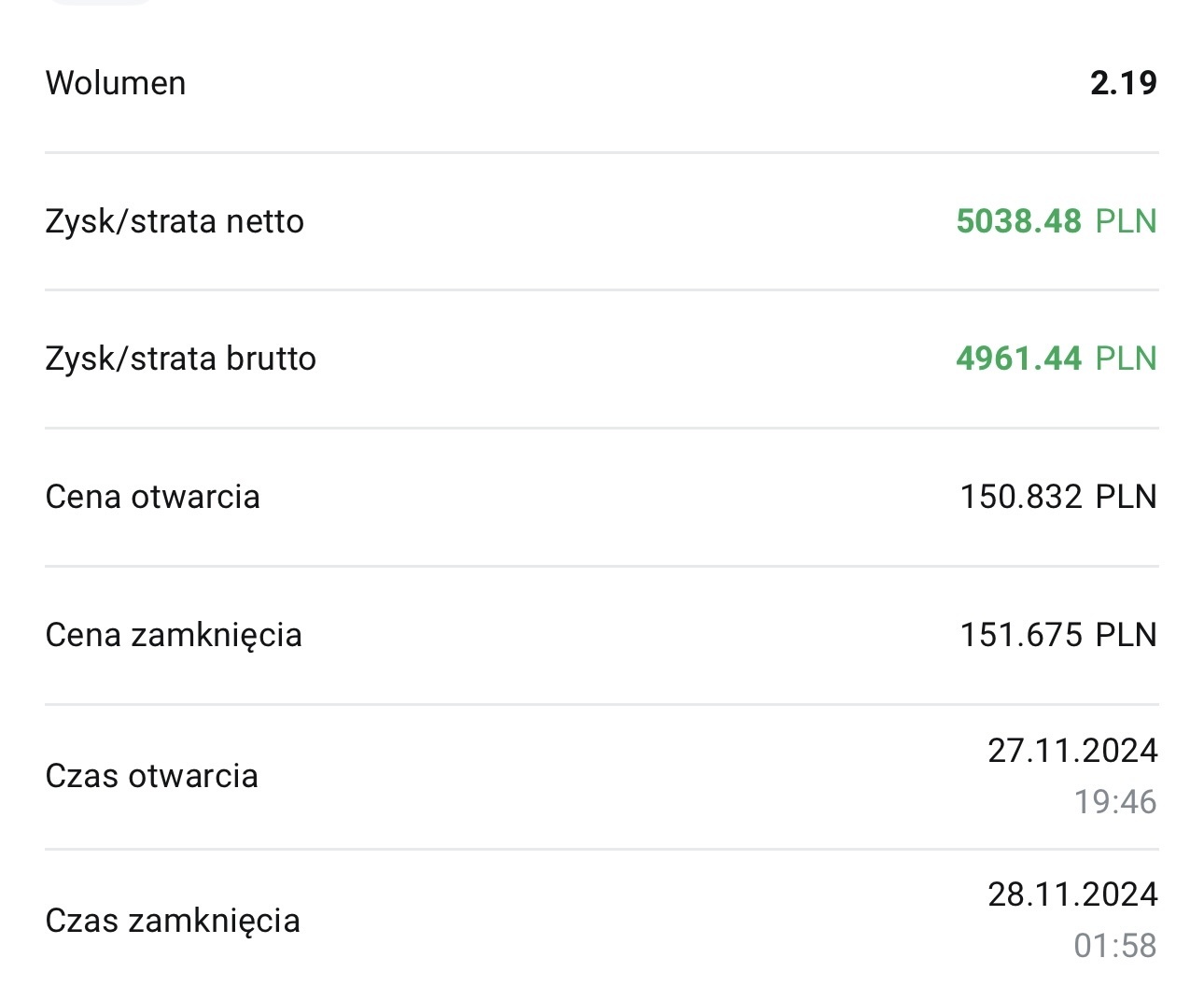Click PLN currency beside gross profit
1204x986 pixels.
pyautogui.click(x=1126, y=359)
